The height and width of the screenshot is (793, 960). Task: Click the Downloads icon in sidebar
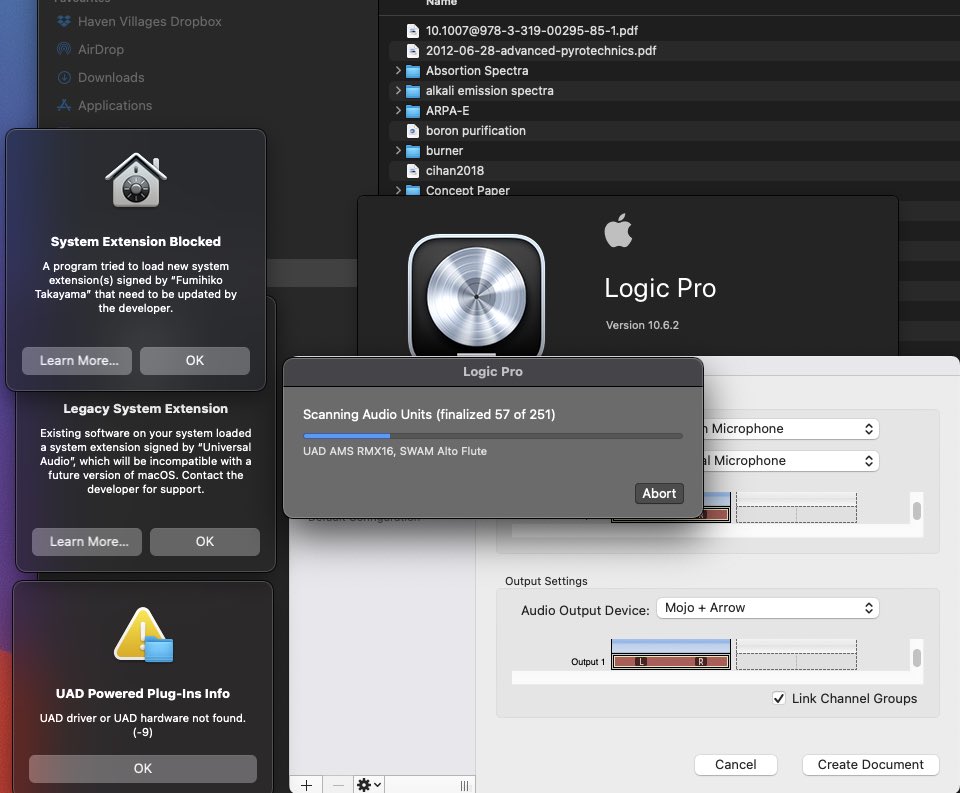coord(64,77)
